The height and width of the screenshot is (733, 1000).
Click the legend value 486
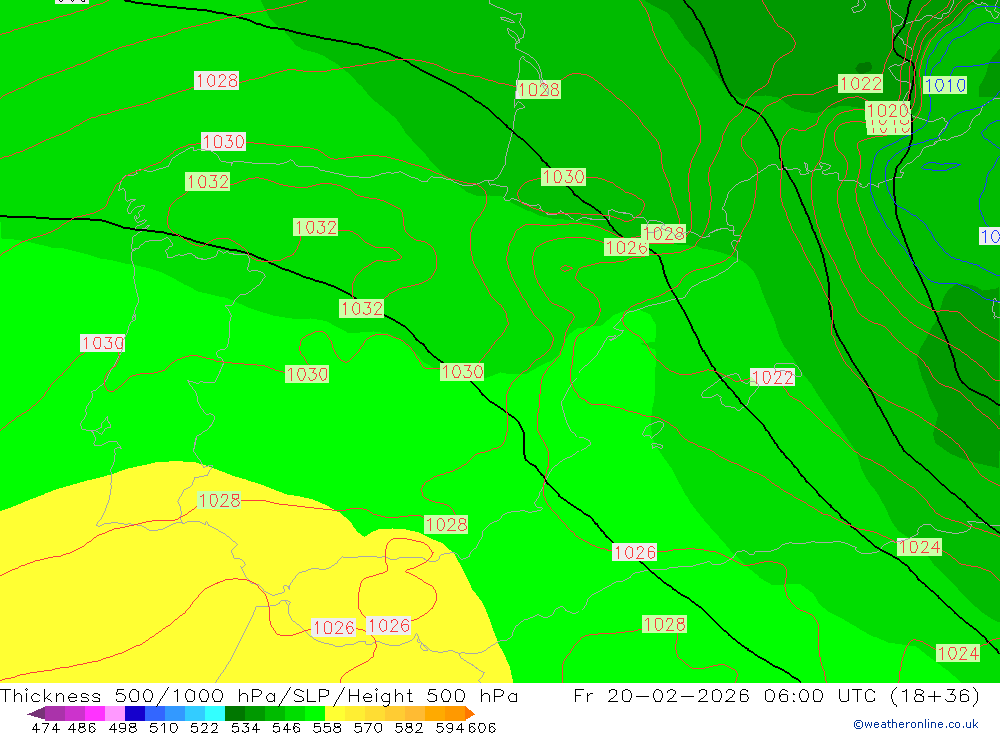[x=82, y=727]
